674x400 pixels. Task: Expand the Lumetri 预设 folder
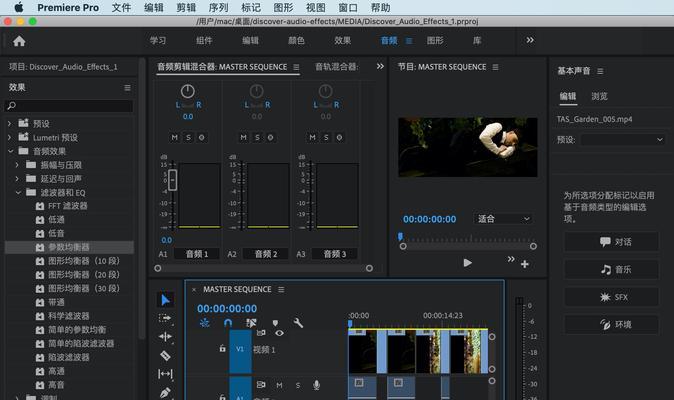[x=9, y=137]
